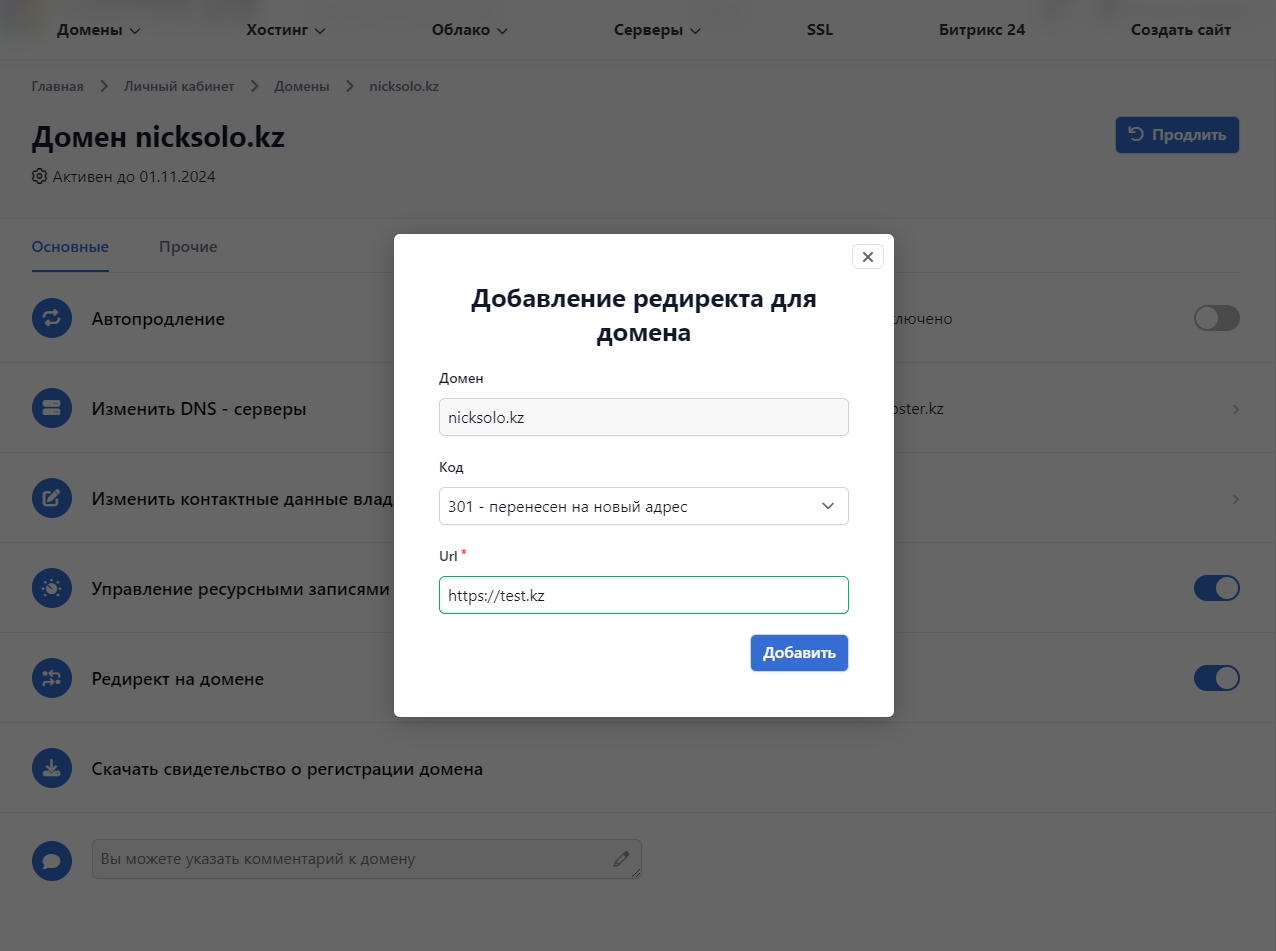Click the pencil icon in comment field
This screenshot has width=1276, height=951.
tap(622, 859)
